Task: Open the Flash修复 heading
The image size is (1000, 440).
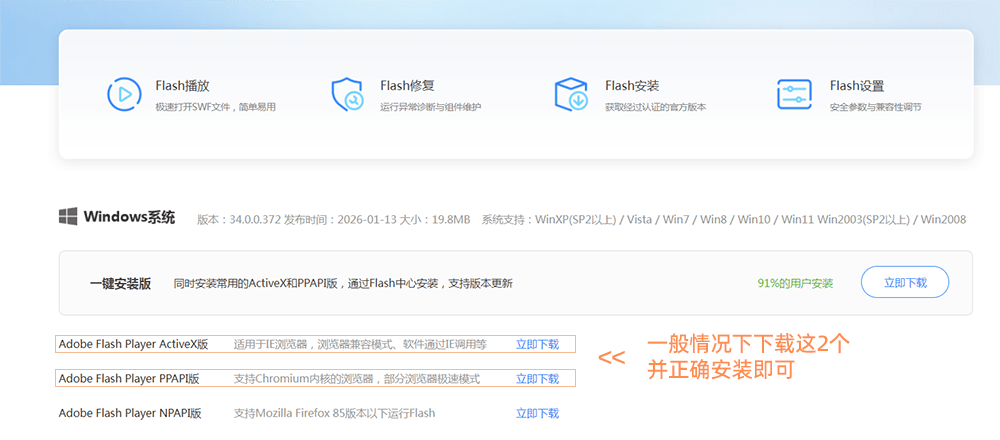Action: click(408, 86)
